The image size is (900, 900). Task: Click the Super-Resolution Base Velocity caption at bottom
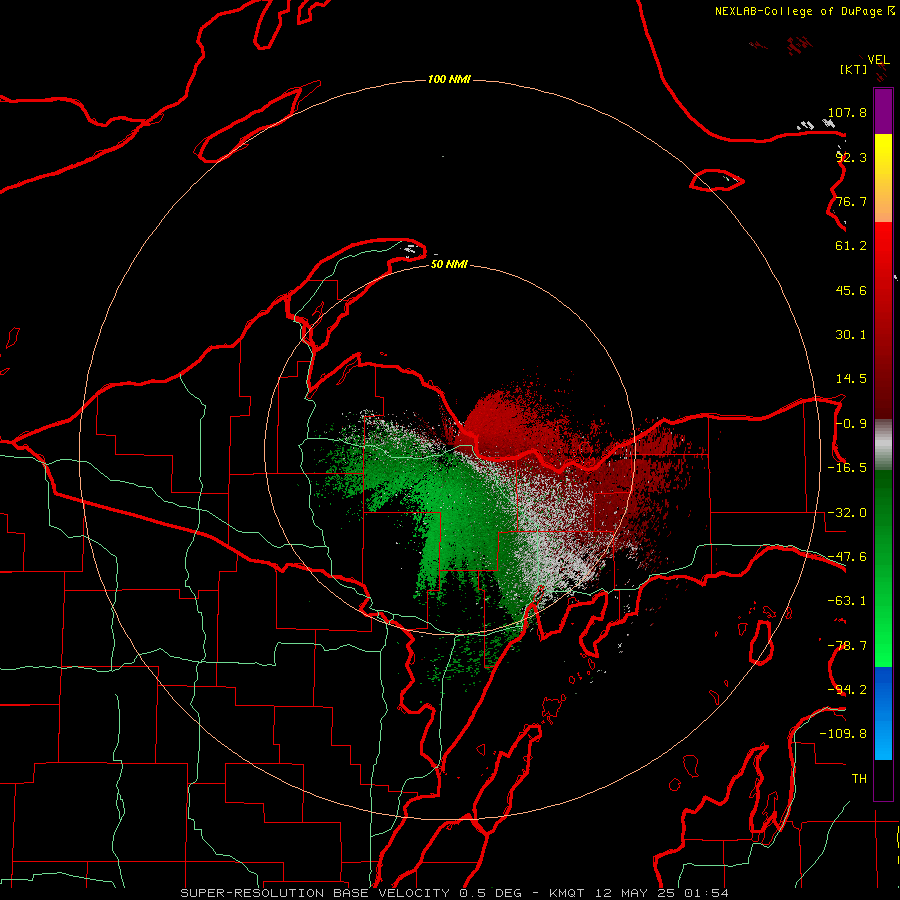click(454, 893)
